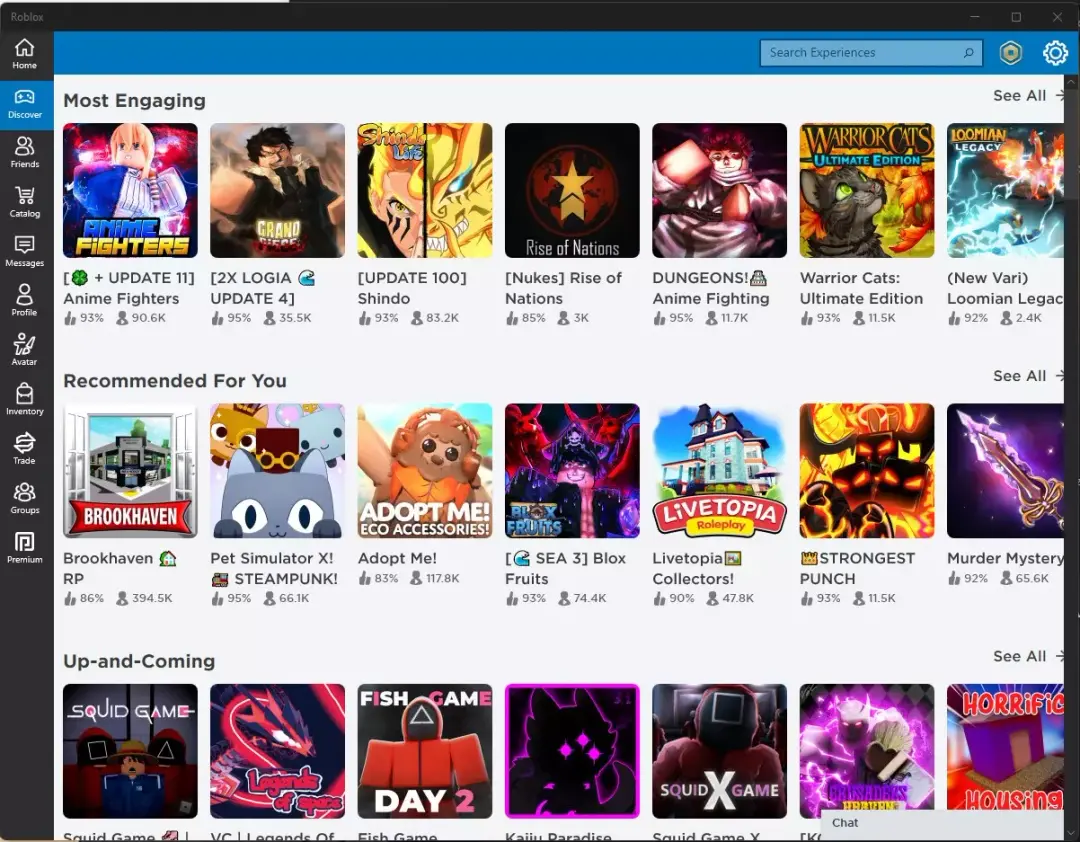Open the Rise of Nations thumbnail
This screenshot has height=842, width=1080.
click(572, 191)
